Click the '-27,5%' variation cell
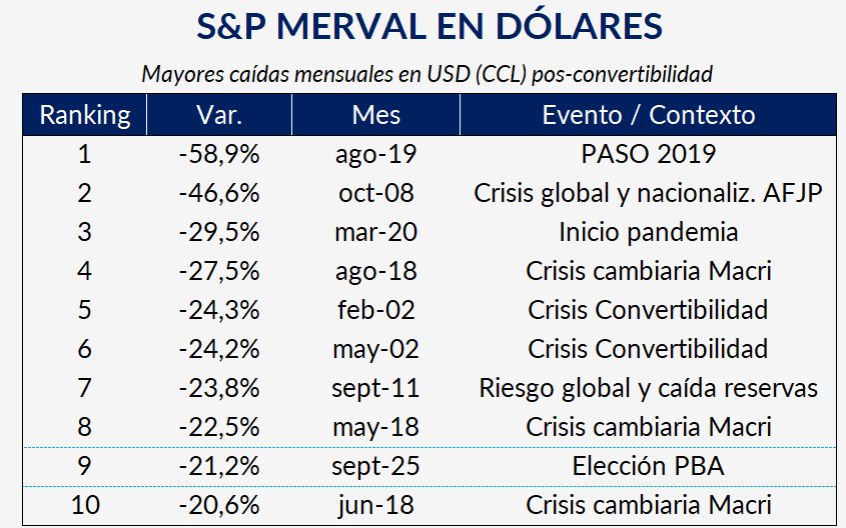The image size is (846, 528). point(220,271)
